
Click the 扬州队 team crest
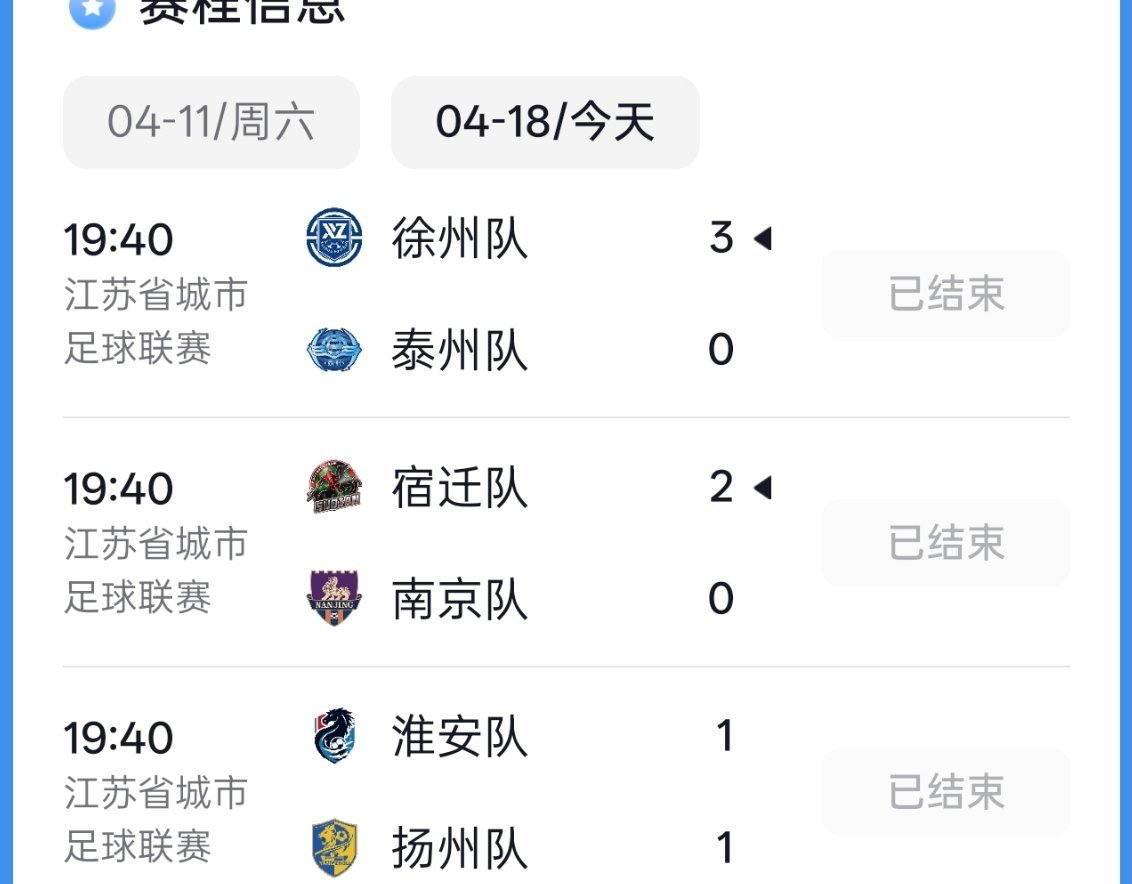click(x=333, y=847)
